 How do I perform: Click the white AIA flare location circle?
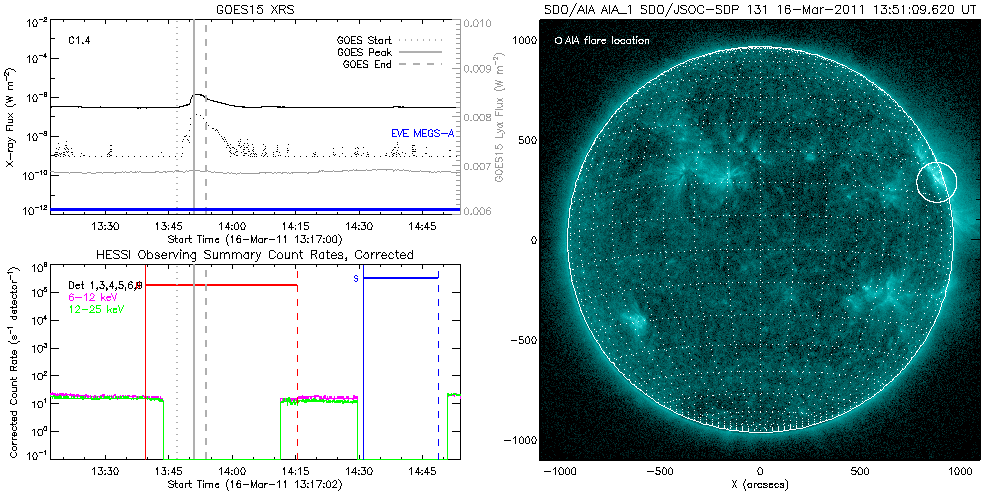(936, 181)
